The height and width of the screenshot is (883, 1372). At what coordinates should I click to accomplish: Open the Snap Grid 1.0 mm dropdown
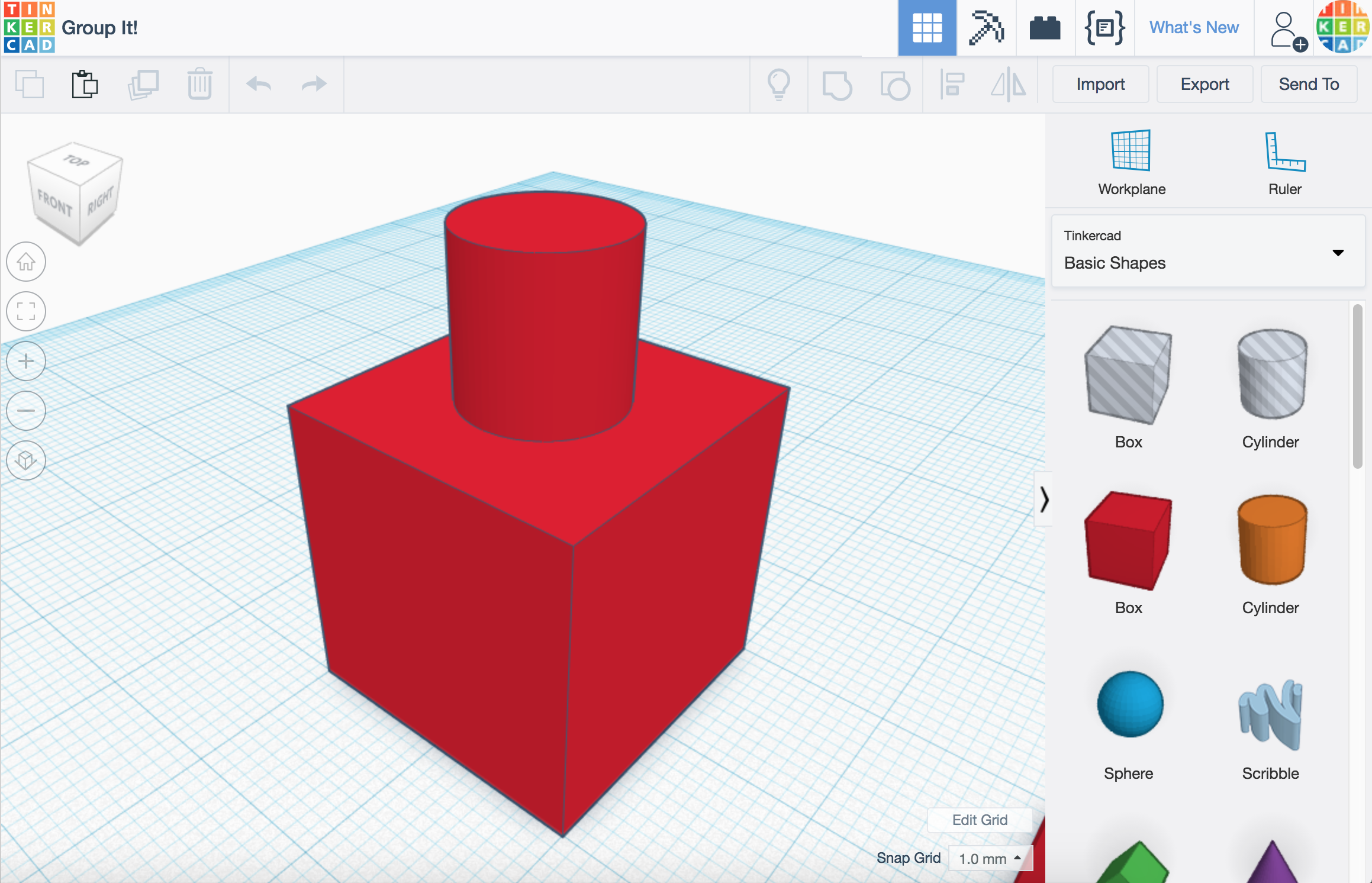[x=990, y=858]
